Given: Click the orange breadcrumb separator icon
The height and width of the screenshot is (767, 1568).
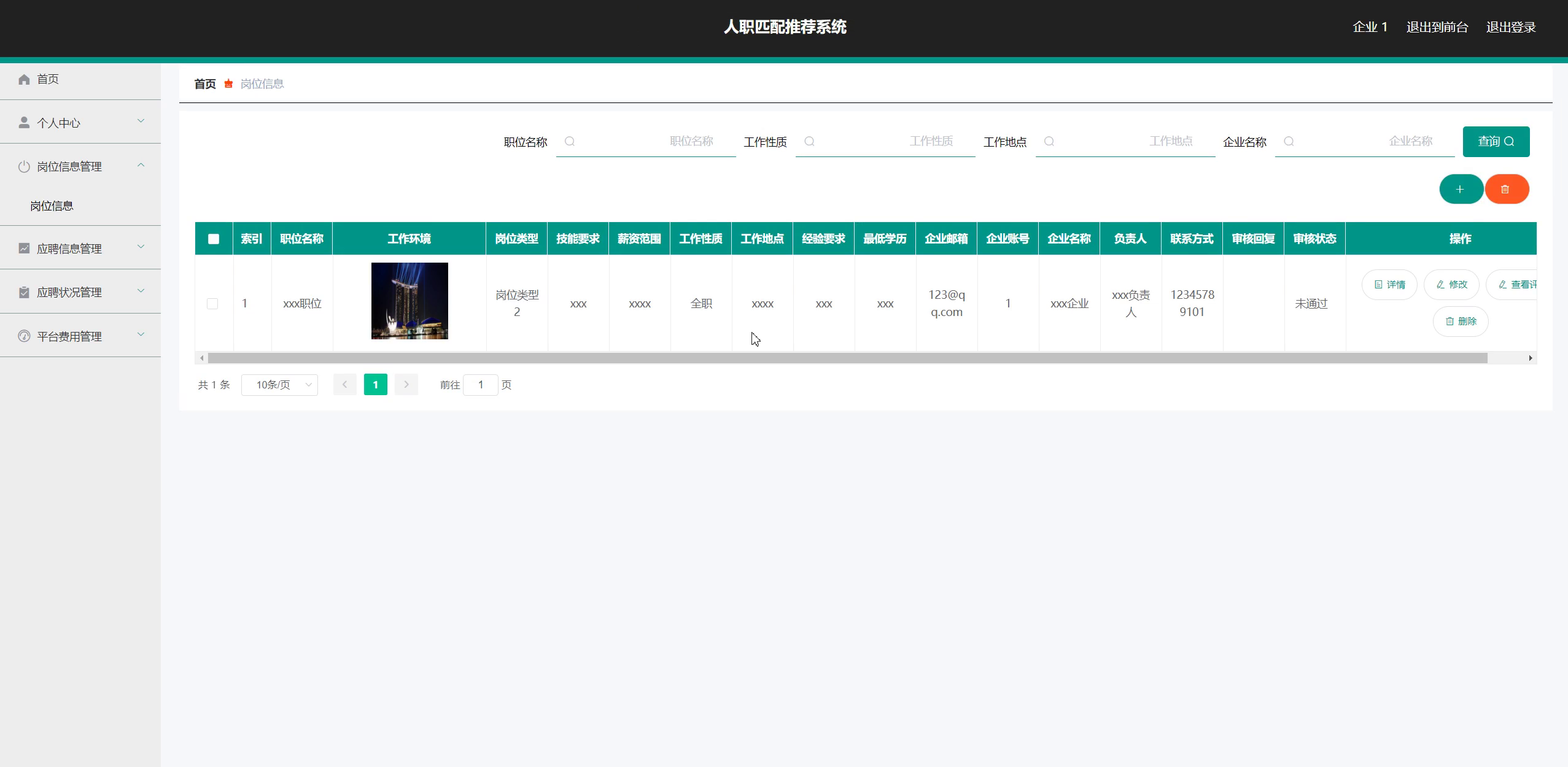Looking at the screenshot, I should (228, 83).
